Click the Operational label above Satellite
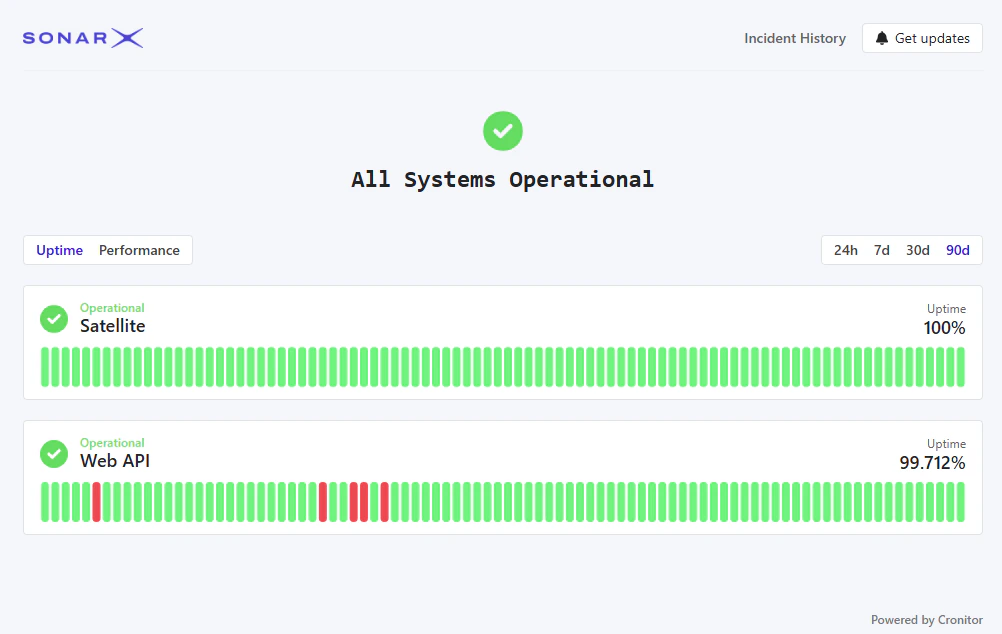The image size is (1002, 634). point(112,308)
